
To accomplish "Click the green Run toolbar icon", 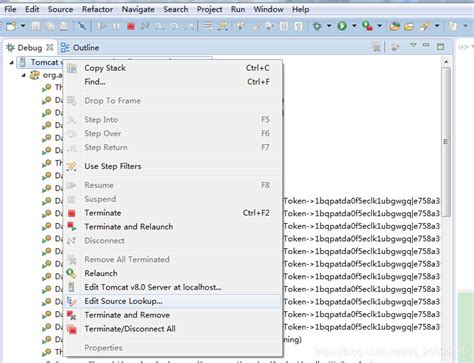I will pyautogui.click(x=342, y=26).
